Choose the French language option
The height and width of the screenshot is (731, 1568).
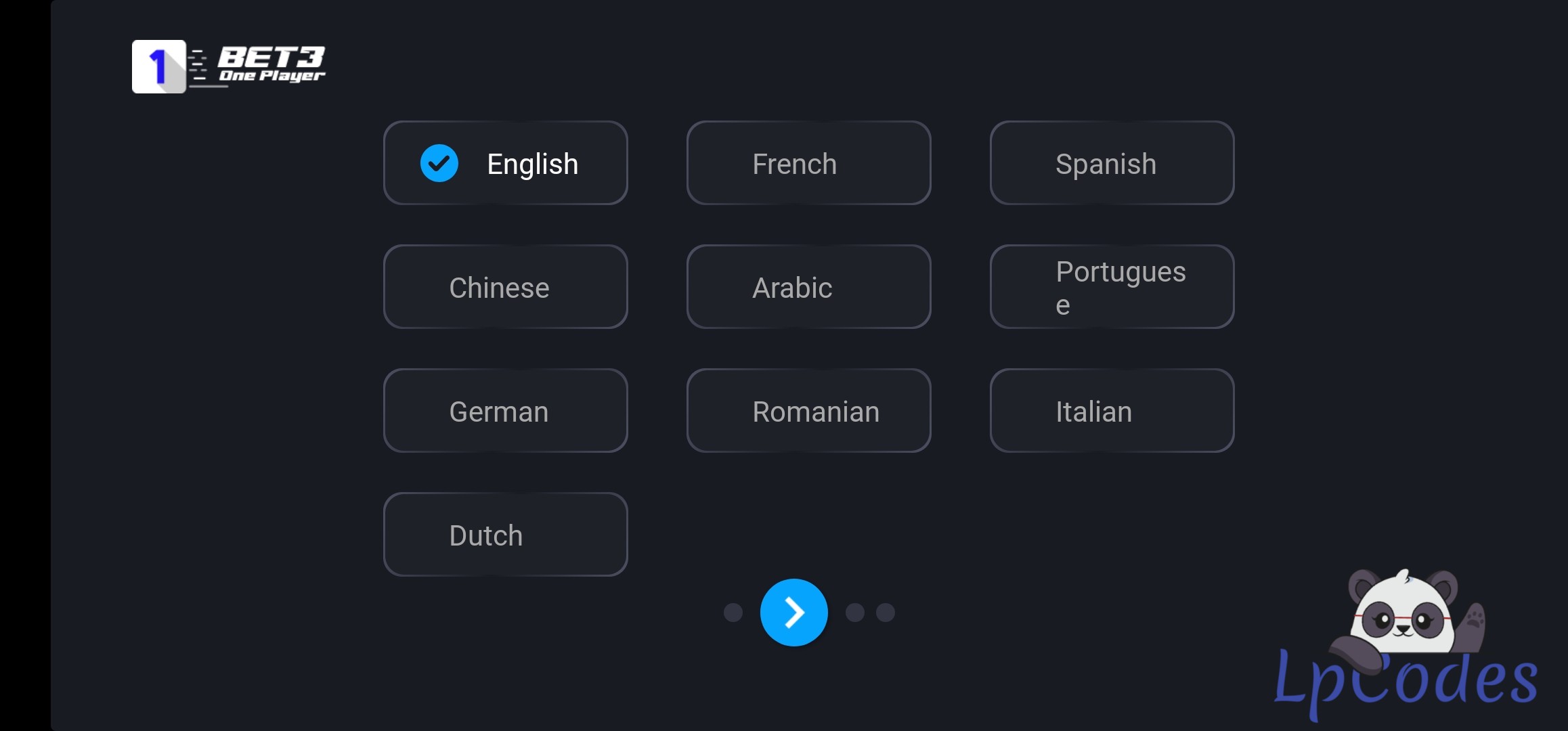coord(808,163)
